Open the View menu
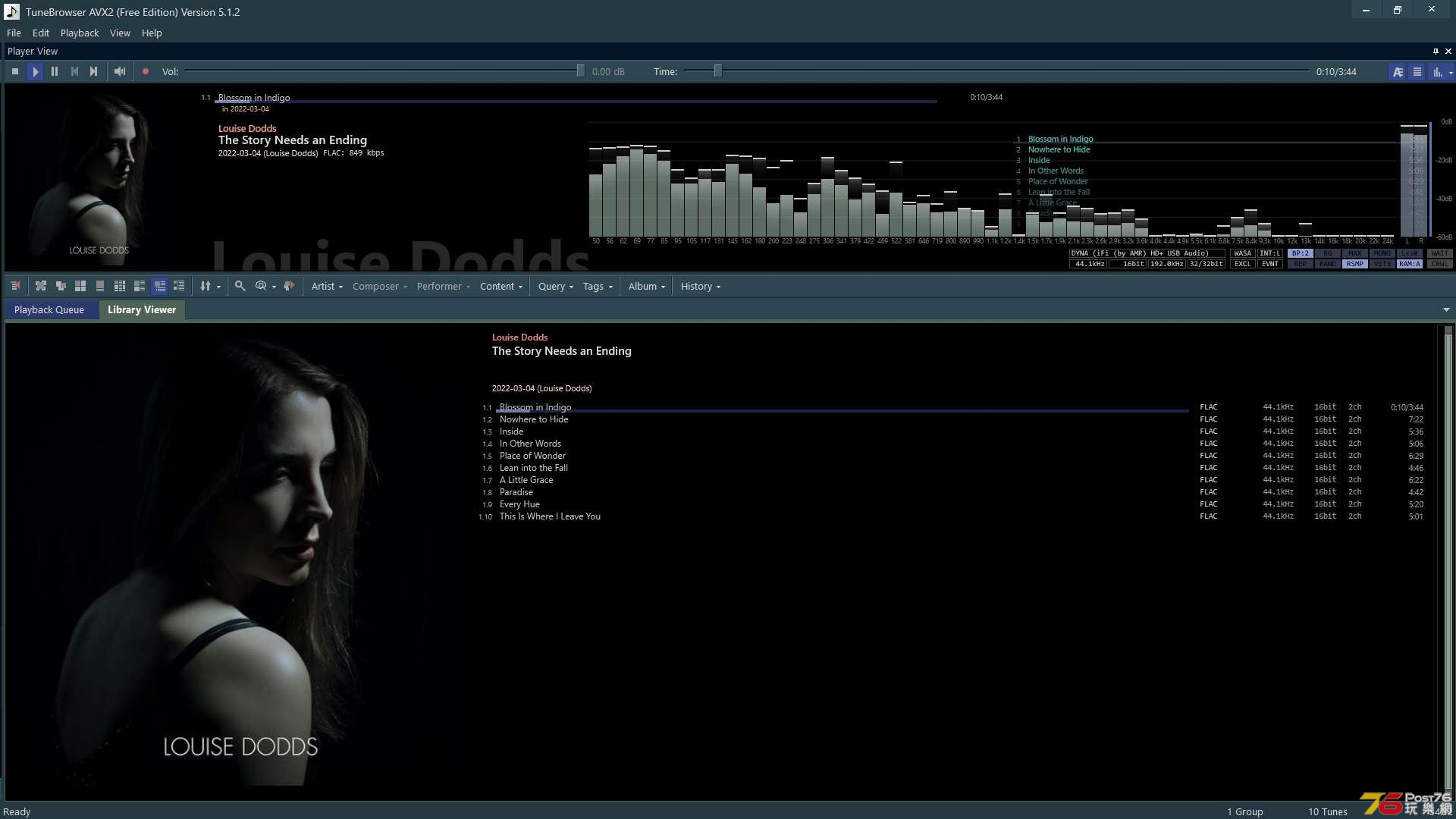Screen dimensions: 1456x819 click(x=120, y=33)
